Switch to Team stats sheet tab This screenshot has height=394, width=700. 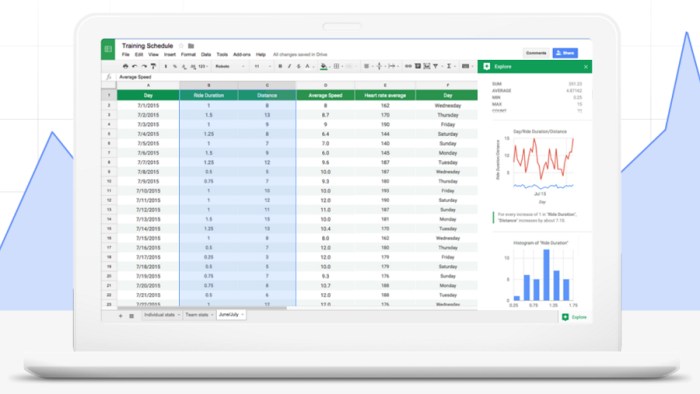coord(199,315)
